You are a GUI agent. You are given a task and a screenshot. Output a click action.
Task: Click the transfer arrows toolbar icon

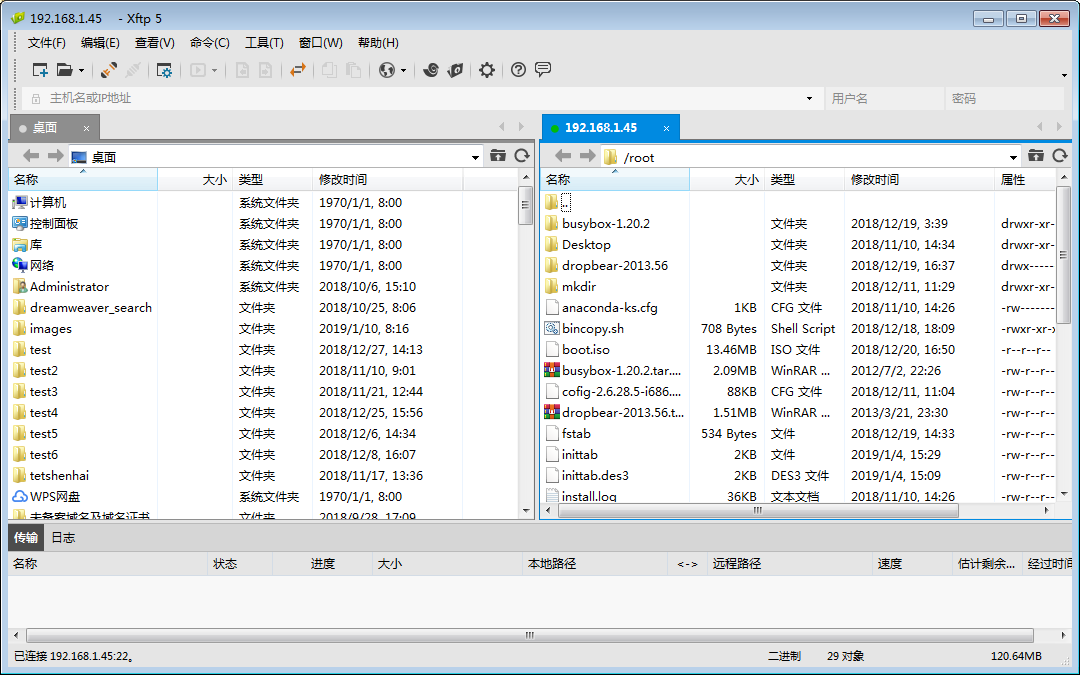(x=298, y=70)
